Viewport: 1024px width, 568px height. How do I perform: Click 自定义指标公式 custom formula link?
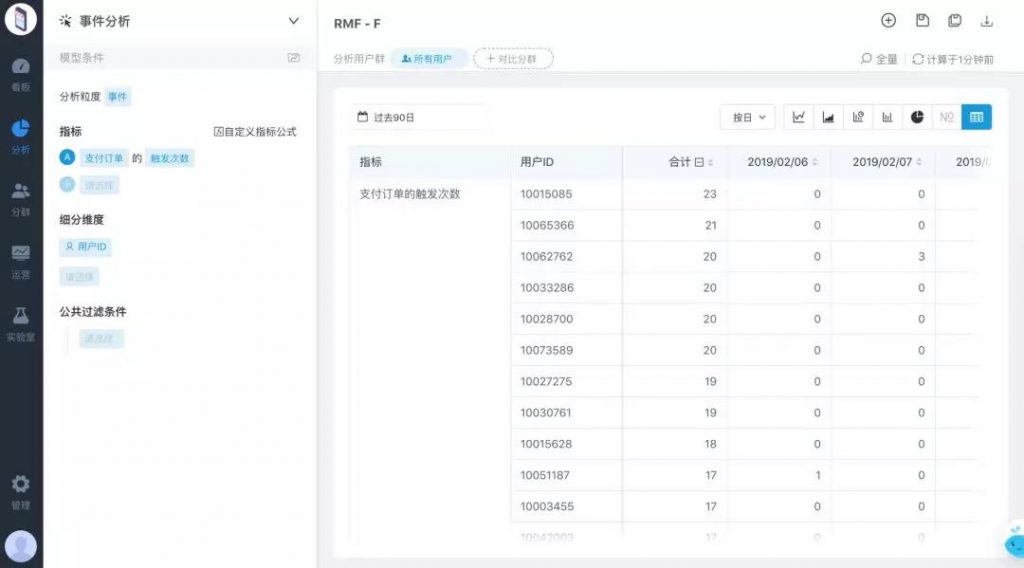[256, 132]
